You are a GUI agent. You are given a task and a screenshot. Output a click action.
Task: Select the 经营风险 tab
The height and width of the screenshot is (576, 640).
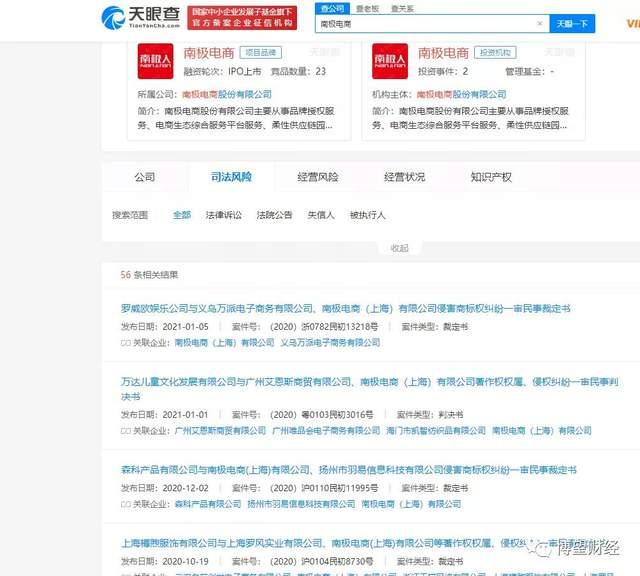[318, 177]
